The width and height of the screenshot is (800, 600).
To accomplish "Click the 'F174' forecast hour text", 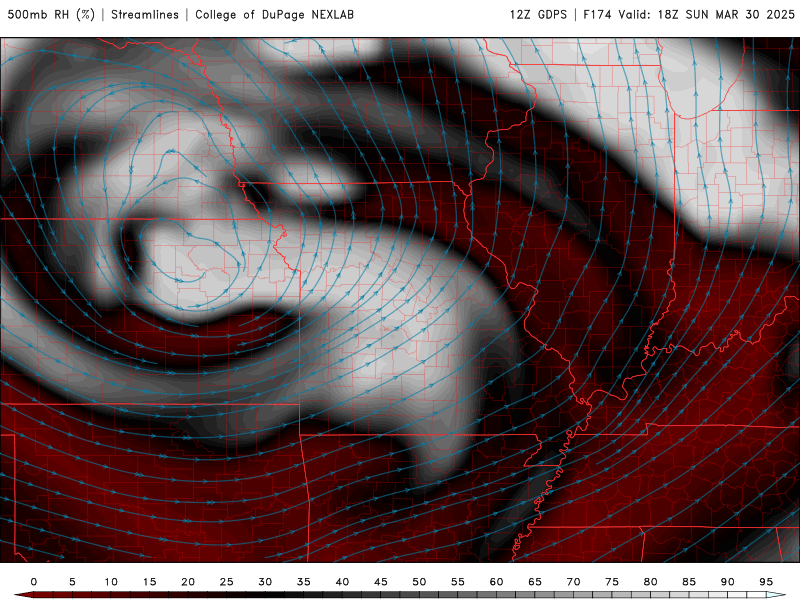I will point(597,14).
